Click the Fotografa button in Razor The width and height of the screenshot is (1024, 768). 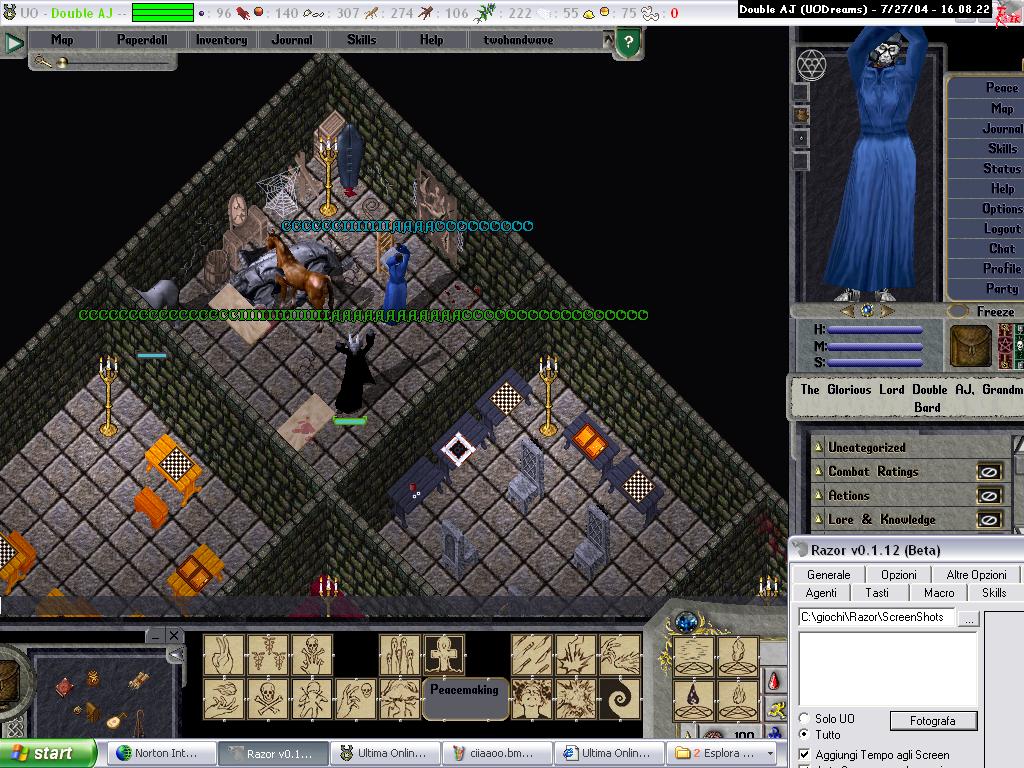point(933,721)
